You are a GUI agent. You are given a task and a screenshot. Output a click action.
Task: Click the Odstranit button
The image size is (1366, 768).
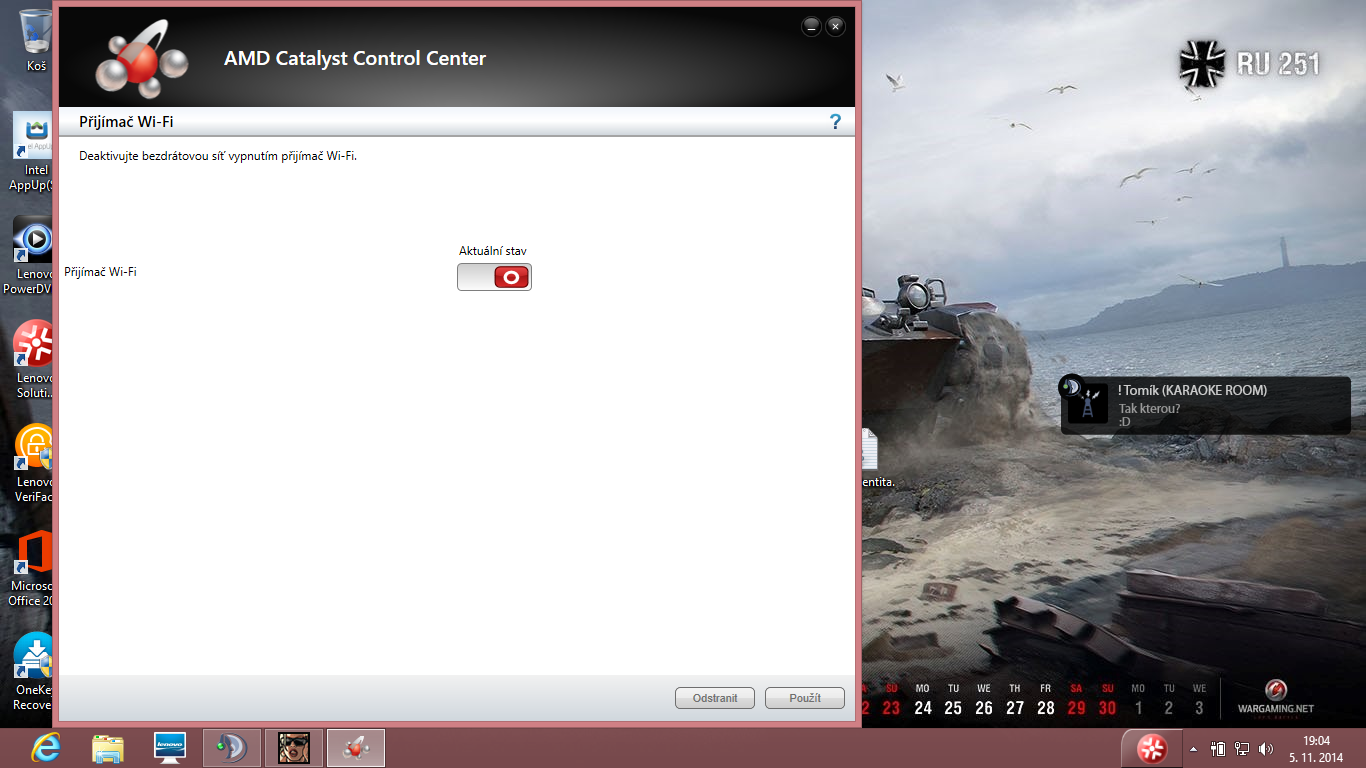tap(715, 698)
